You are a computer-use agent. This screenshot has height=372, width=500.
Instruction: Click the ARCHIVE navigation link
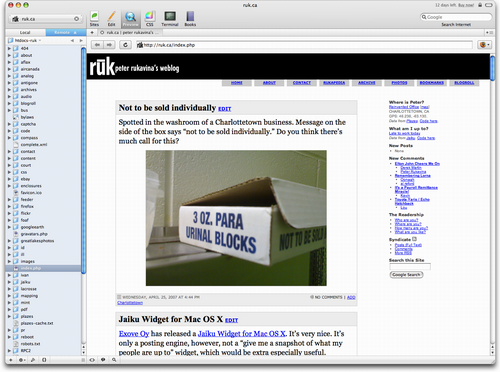tap(367, 83)
